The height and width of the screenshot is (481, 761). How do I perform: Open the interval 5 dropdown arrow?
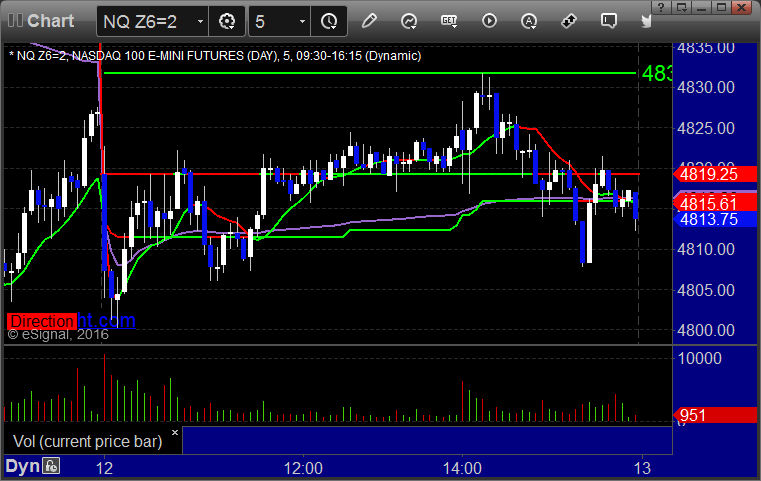(x=302, y=21)
